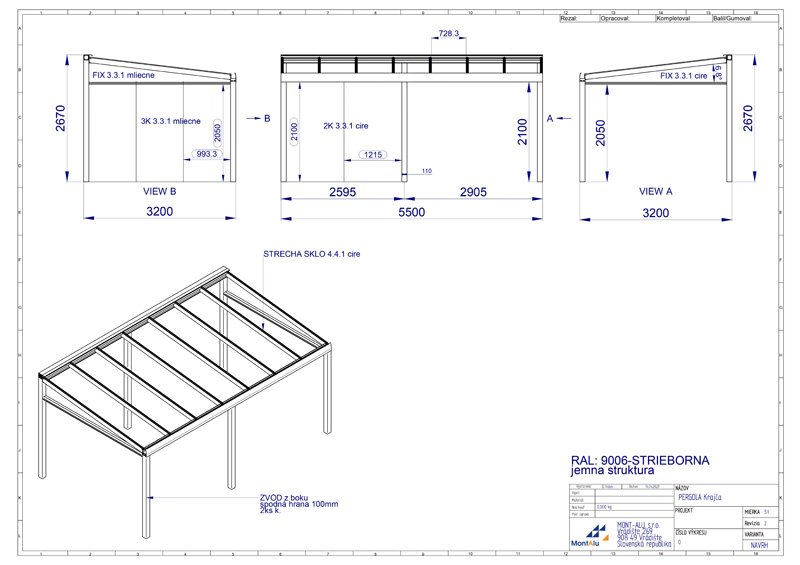The image size is (800, 565).
Task: Click the 'NAVRH' variant field
Action: pos(759,546)
